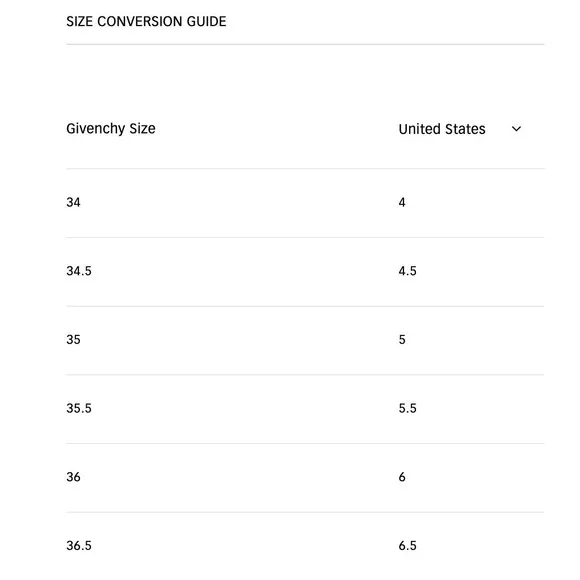Select Givenchy size 35 row
The width and height of the screenshot is (580, 580).
click(305, 340)
